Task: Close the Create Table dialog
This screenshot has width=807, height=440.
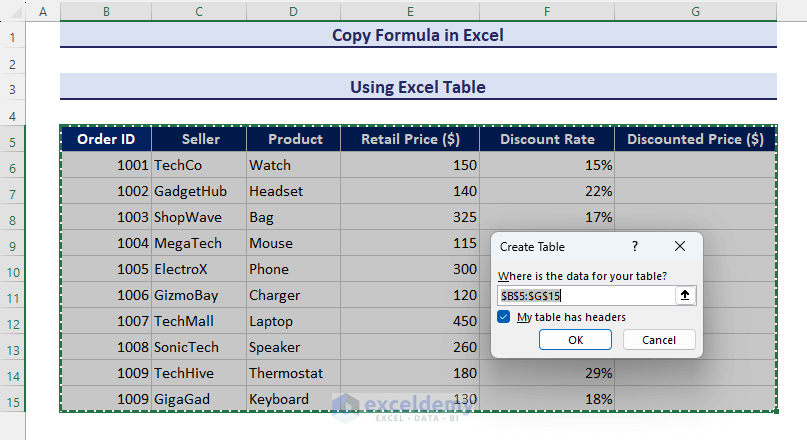Action: click(680, 246)
